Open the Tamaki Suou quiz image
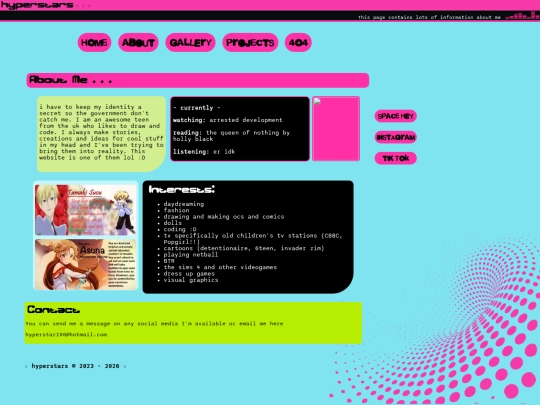Screen dimensions: 540x405 coord(86,210)
